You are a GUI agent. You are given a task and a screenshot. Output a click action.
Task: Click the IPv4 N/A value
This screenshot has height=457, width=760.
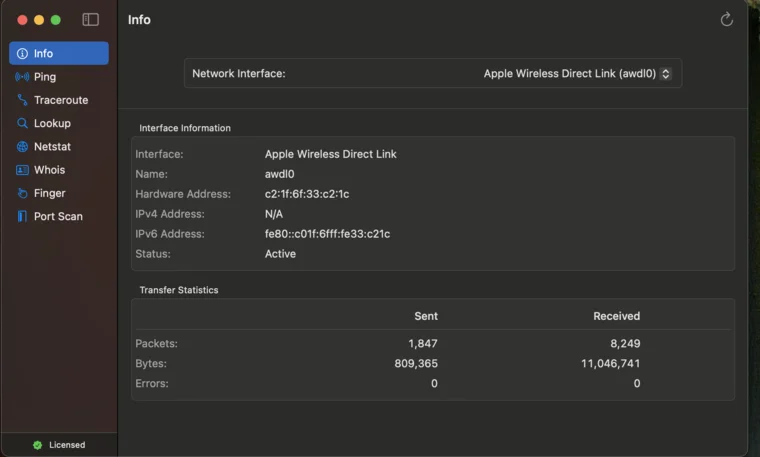click(274, 214)
